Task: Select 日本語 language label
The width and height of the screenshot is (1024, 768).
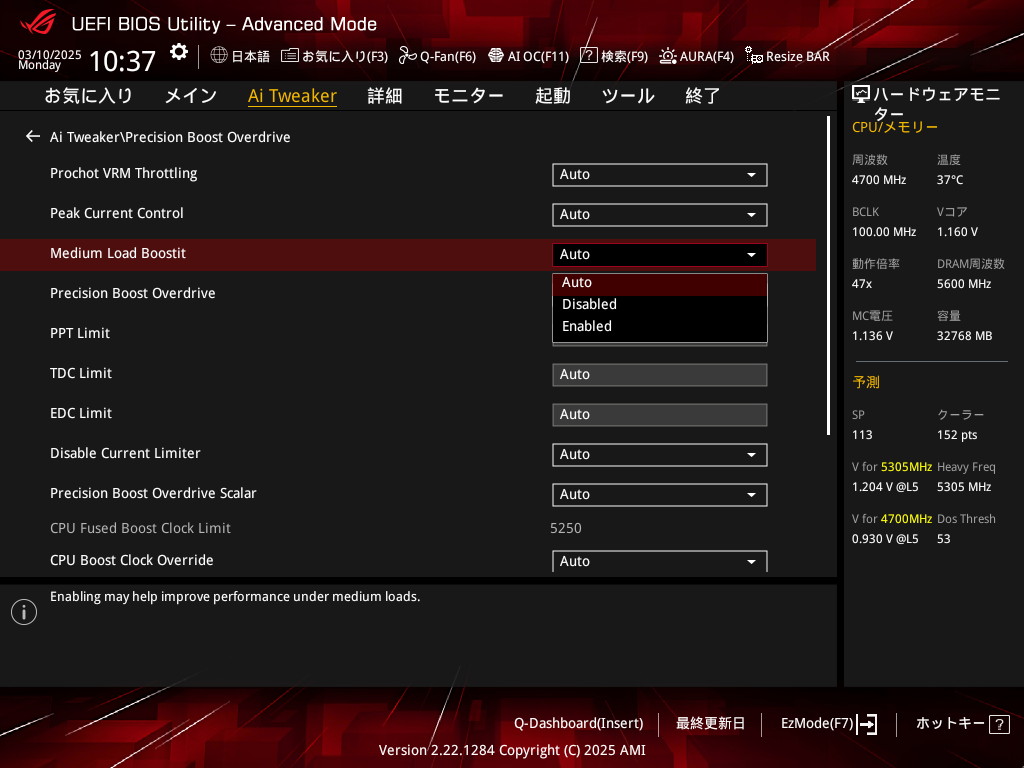Action: pos(251,56)
